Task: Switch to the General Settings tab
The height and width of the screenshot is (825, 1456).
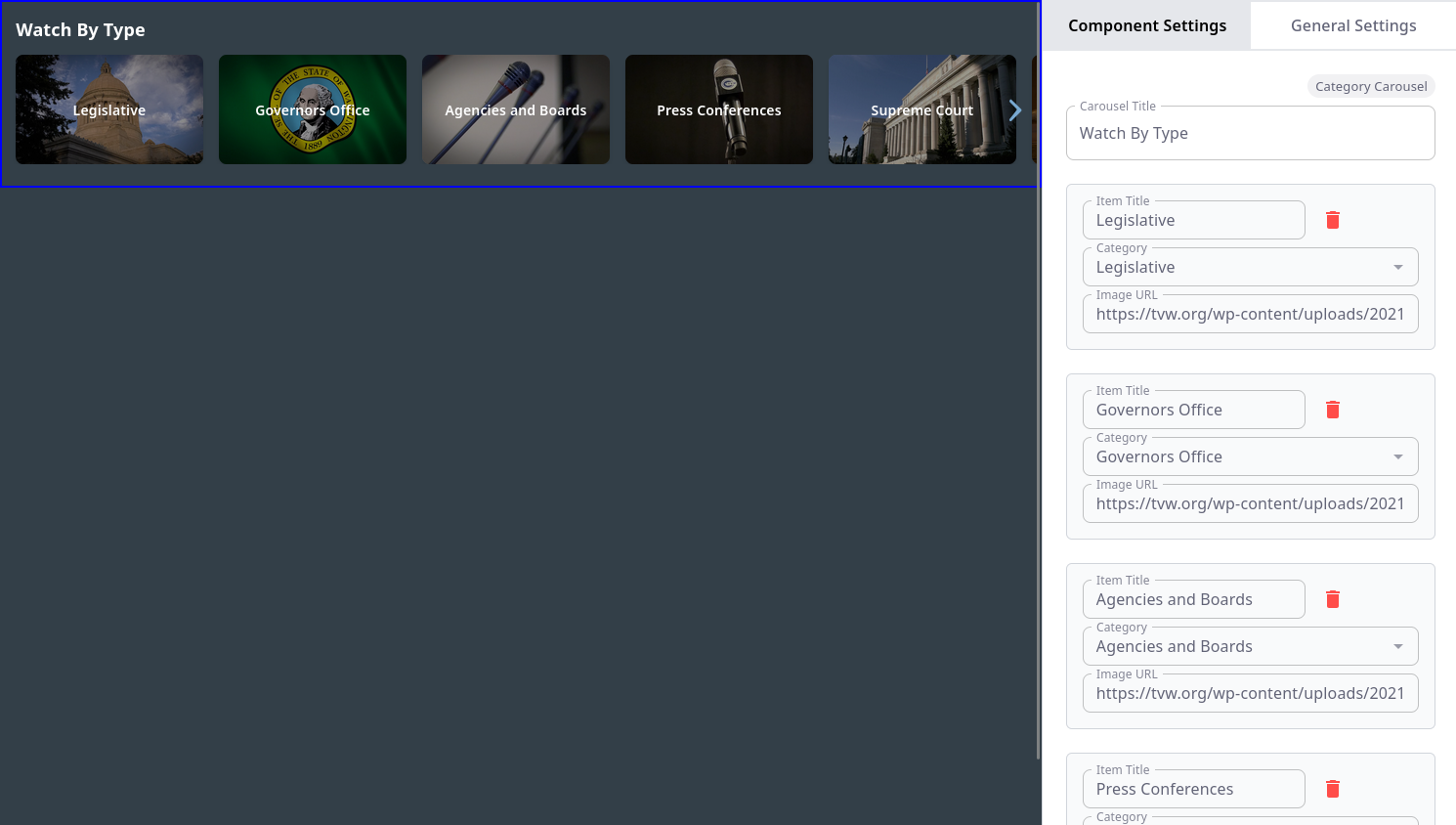Action: click(1353, 25)
